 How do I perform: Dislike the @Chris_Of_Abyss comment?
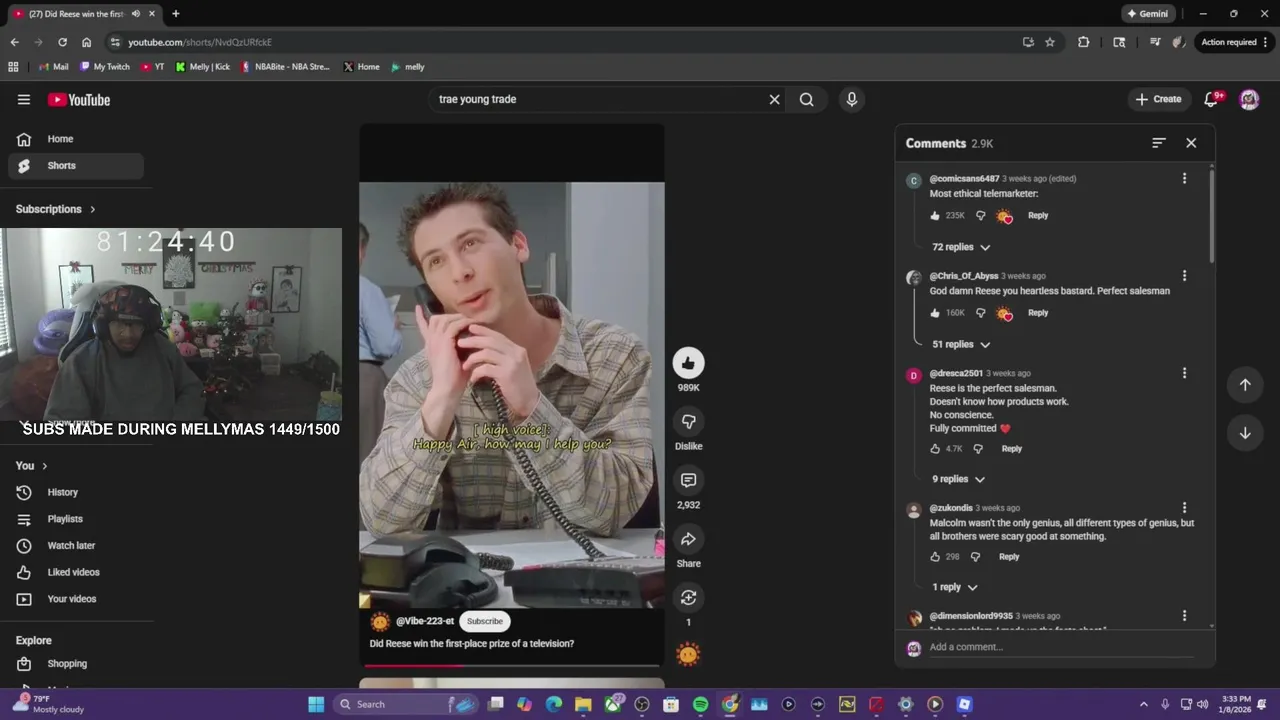(x=980, y=313)
